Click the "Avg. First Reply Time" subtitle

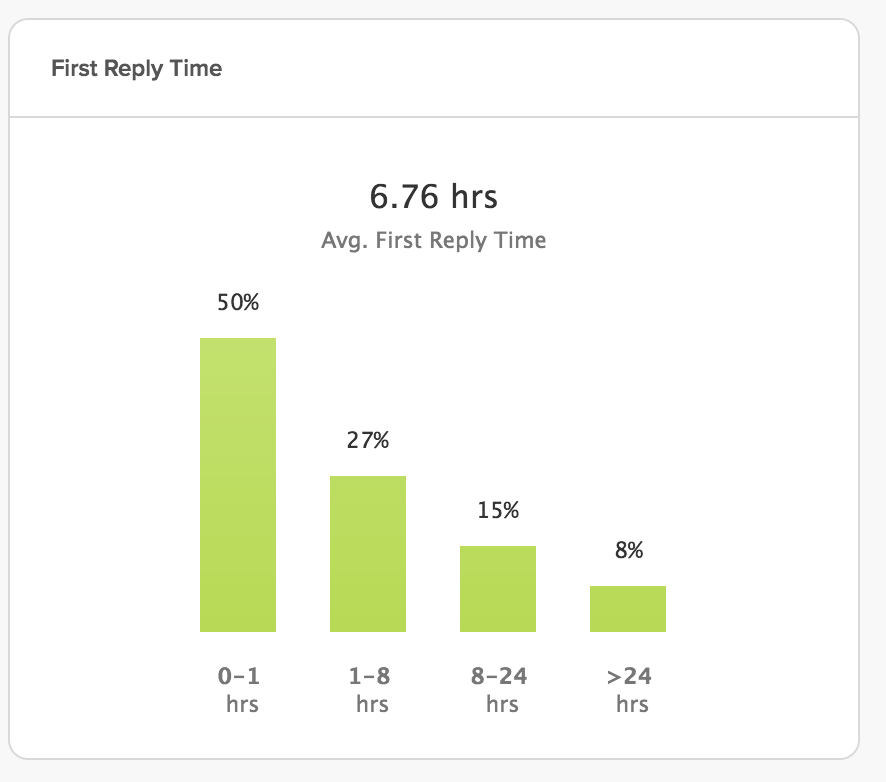pyautogui.click(x=433, y=241)
